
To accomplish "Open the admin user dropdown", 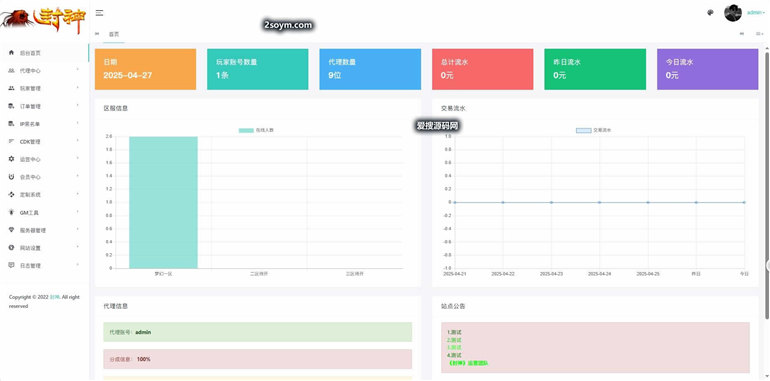I will 756,13.
